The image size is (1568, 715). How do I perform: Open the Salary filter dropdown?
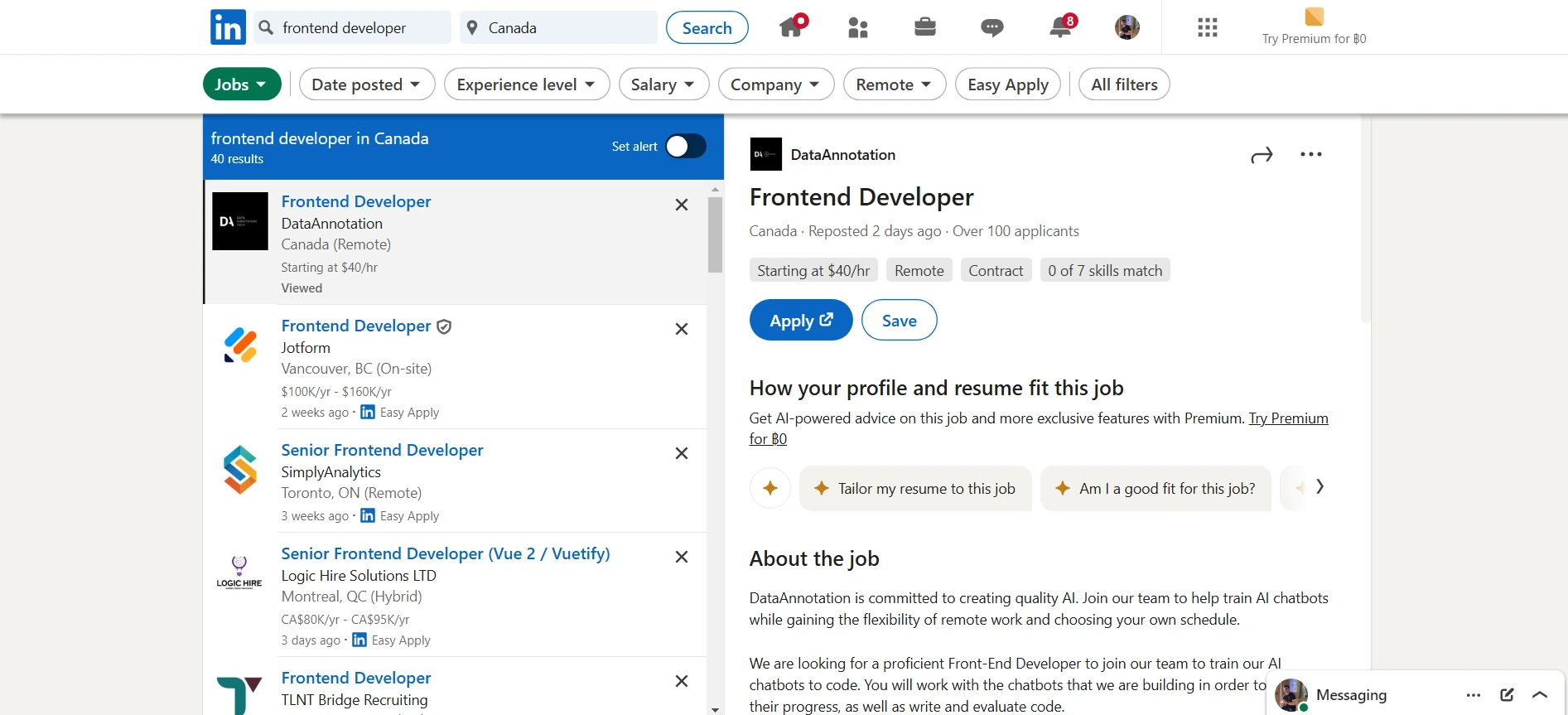click(x=663, y=85)
